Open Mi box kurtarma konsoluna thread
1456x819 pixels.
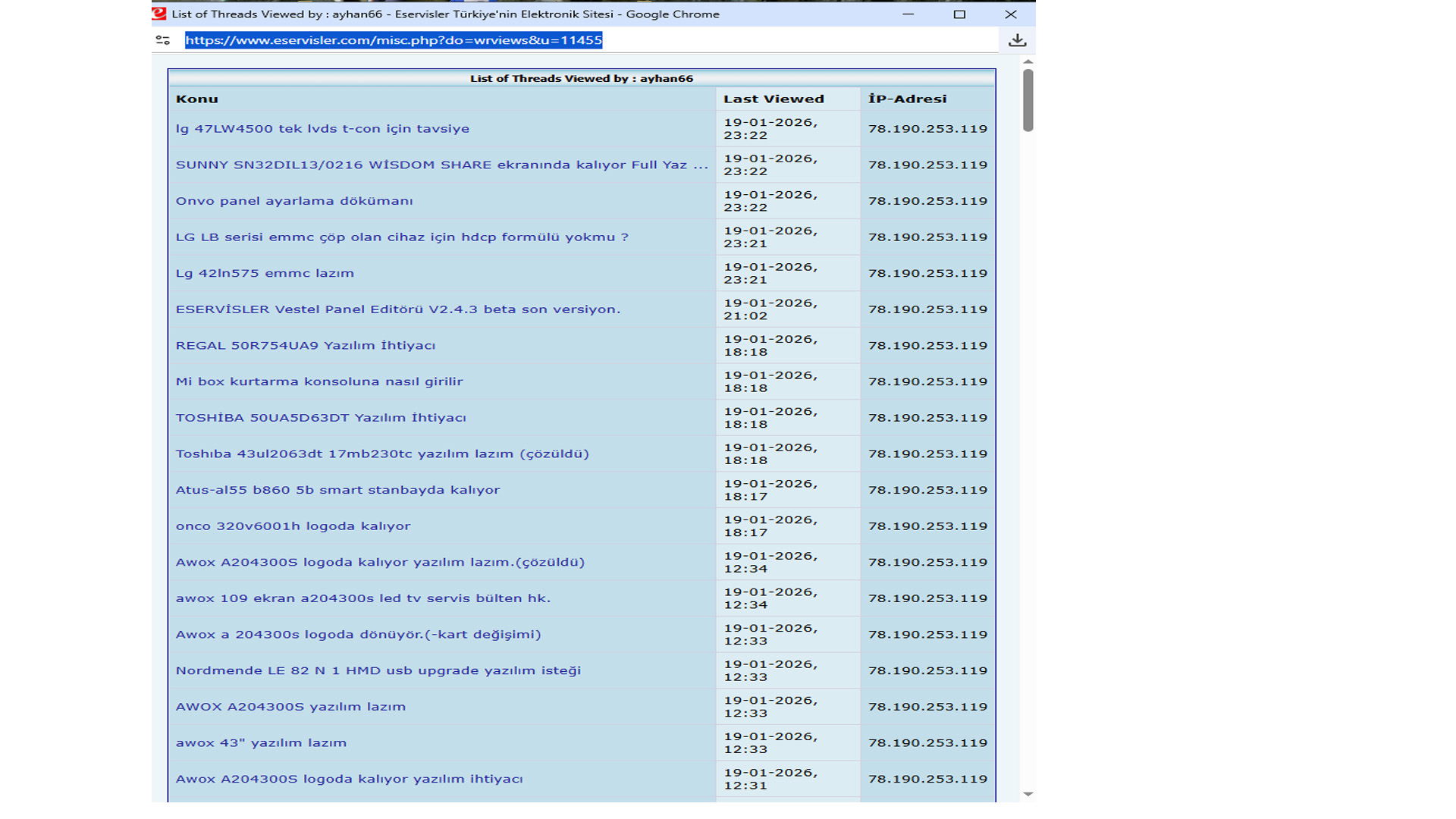[x=319, y=381]
